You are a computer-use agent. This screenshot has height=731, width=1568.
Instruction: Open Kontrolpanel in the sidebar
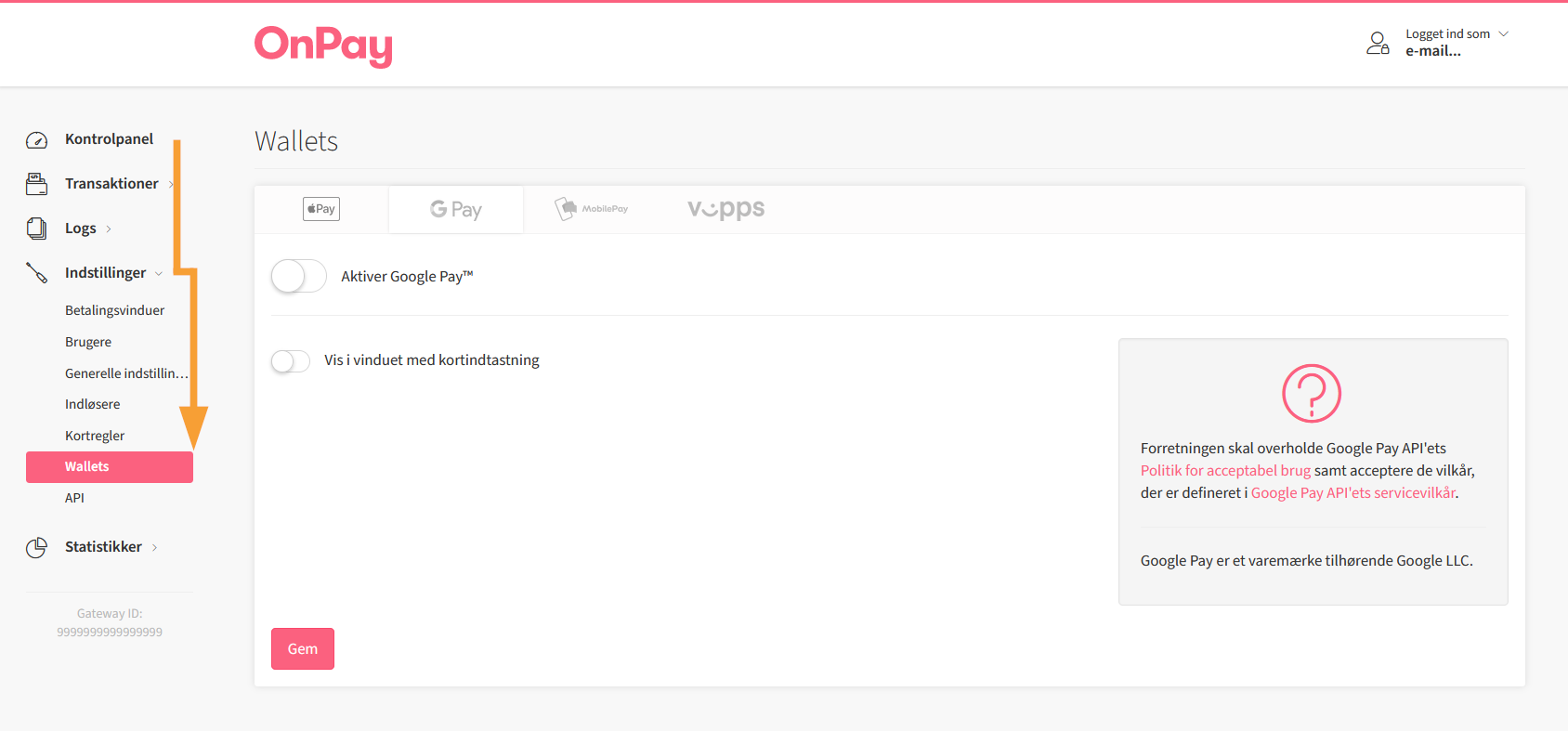coord(109,138)
